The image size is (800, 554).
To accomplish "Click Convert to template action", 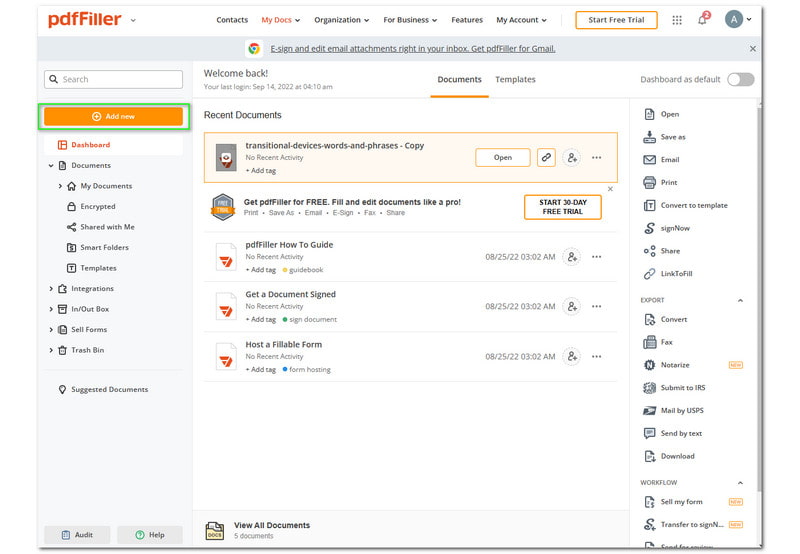I will (x=685, y=205).
